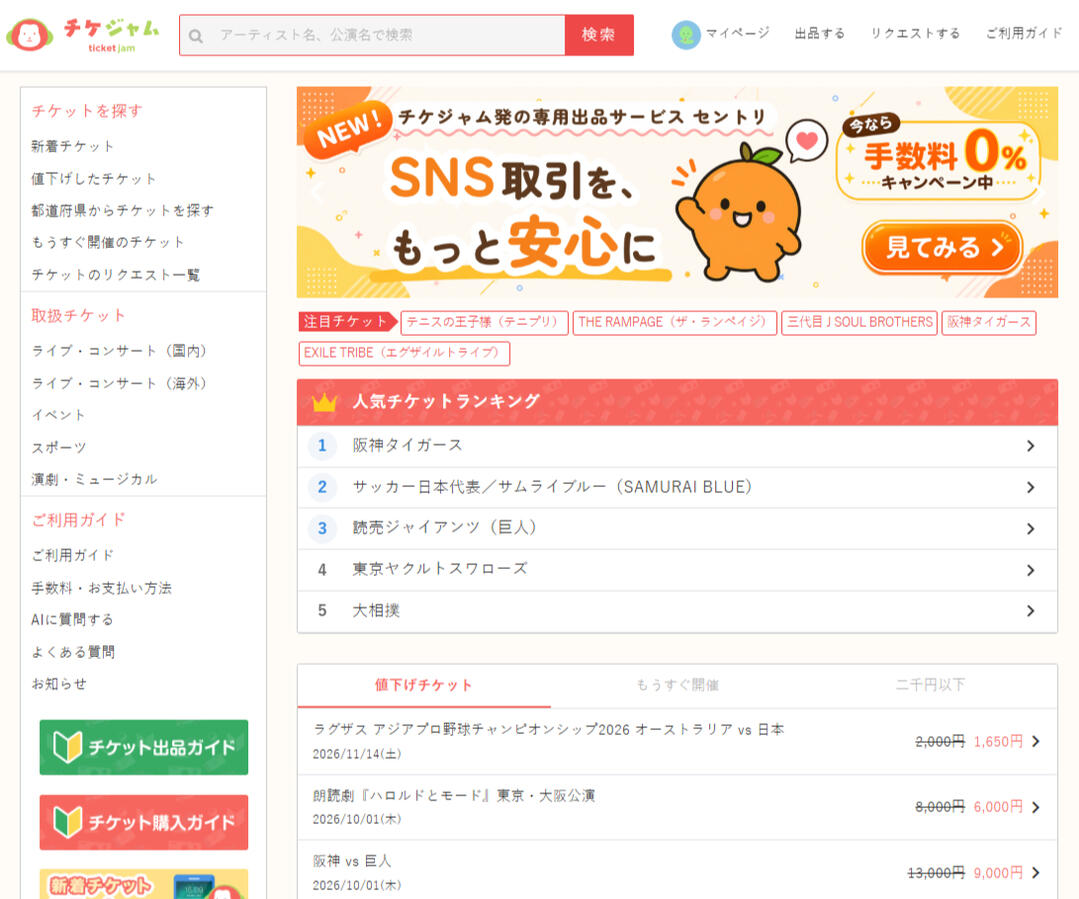Open もうすぐ開催のチケット sidebar link
The height and width of the screenshot is (899, 1079).
[108, 242]
